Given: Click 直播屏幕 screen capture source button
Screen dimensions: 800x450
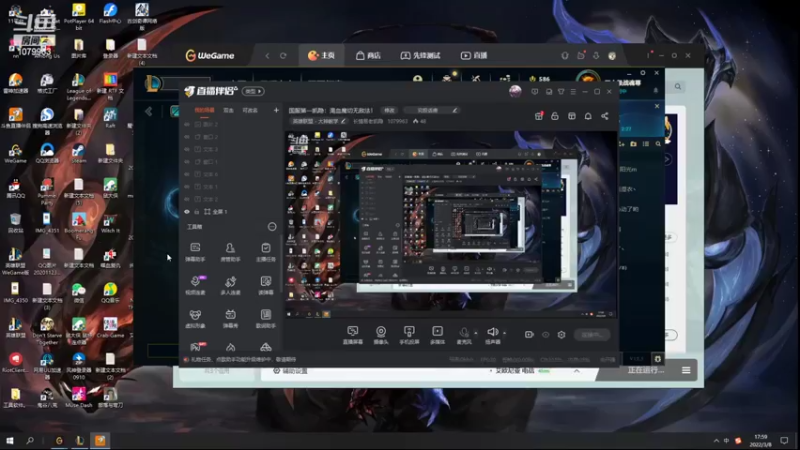Looking at the screenshot, I should point(353,335).
